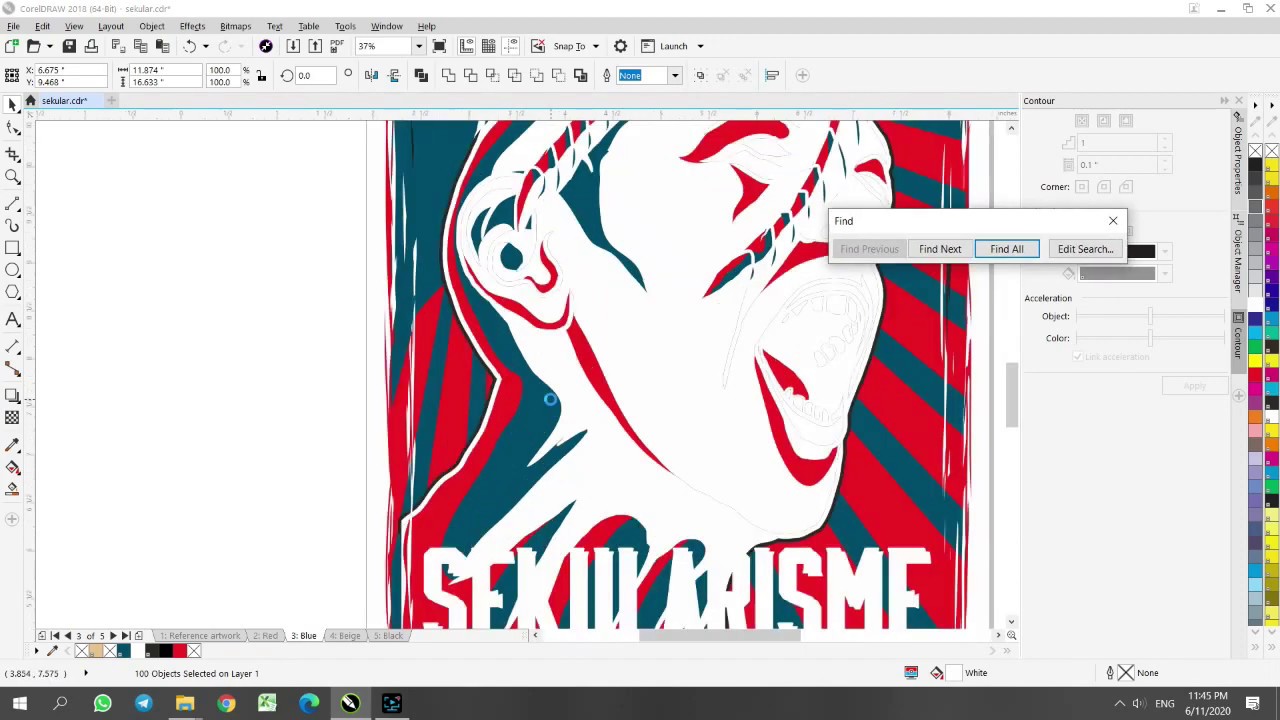Toggle Show grid icon
This screenshot has height=720, width=1280.
(x=488, y=46)
